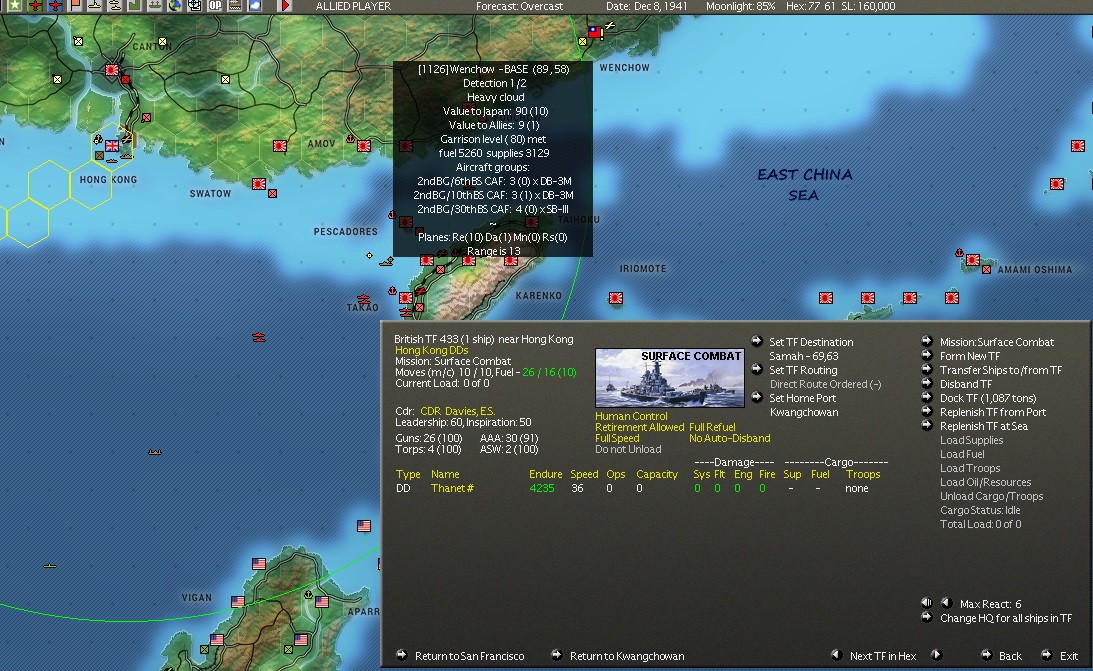Click the white star icon in top toolbar
The image size is (1093, 671).
[x=15, y=6]
